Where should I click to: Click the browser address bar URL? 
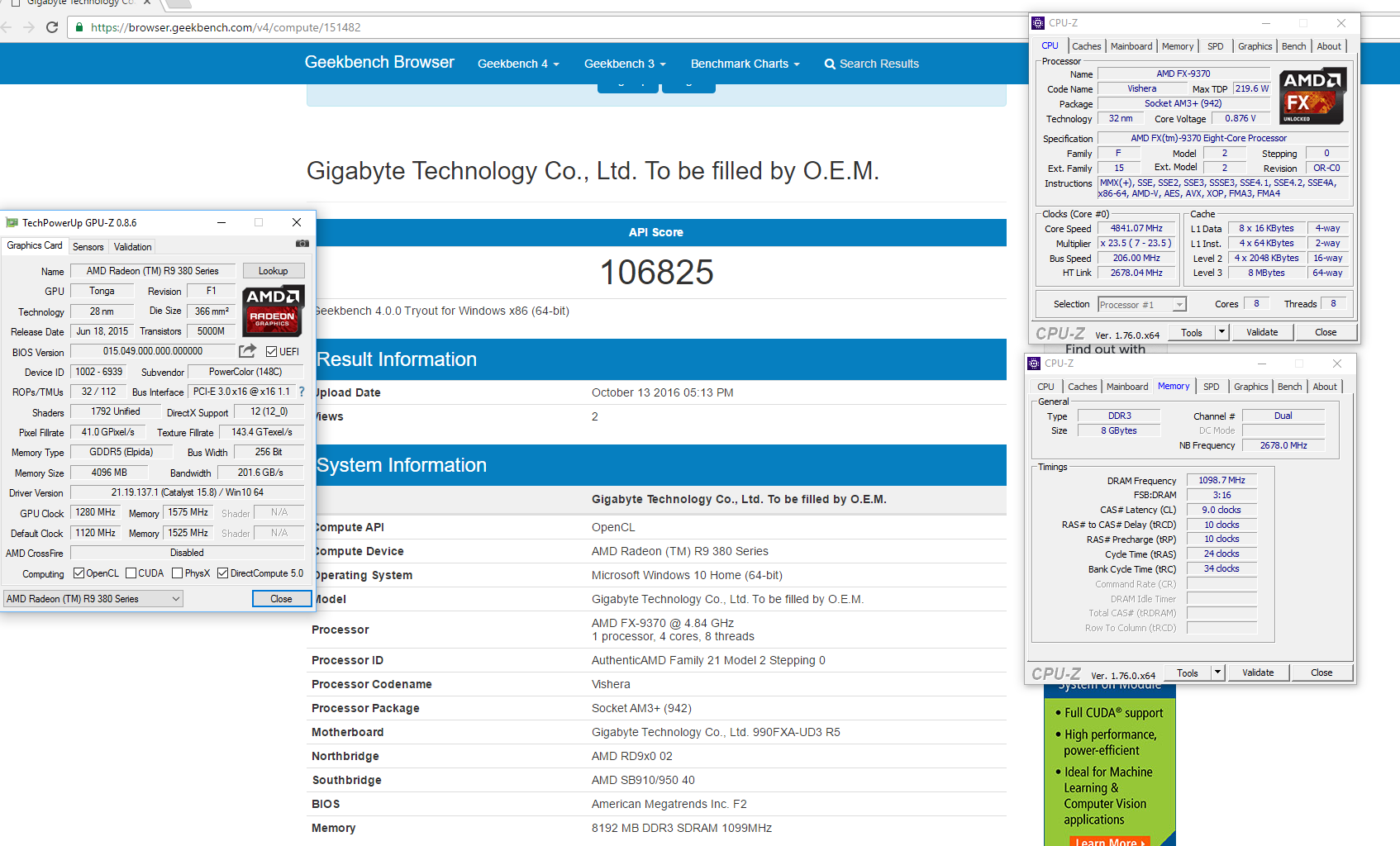[225, 27]
